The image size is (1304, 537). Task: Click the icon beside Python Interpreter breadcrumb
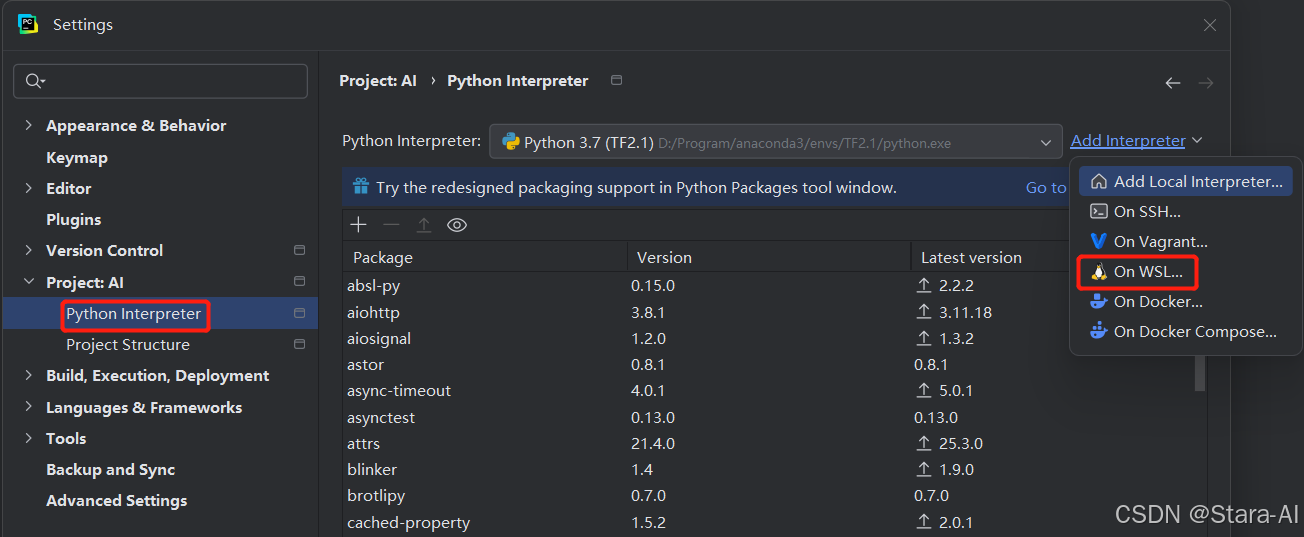(616, 80)
